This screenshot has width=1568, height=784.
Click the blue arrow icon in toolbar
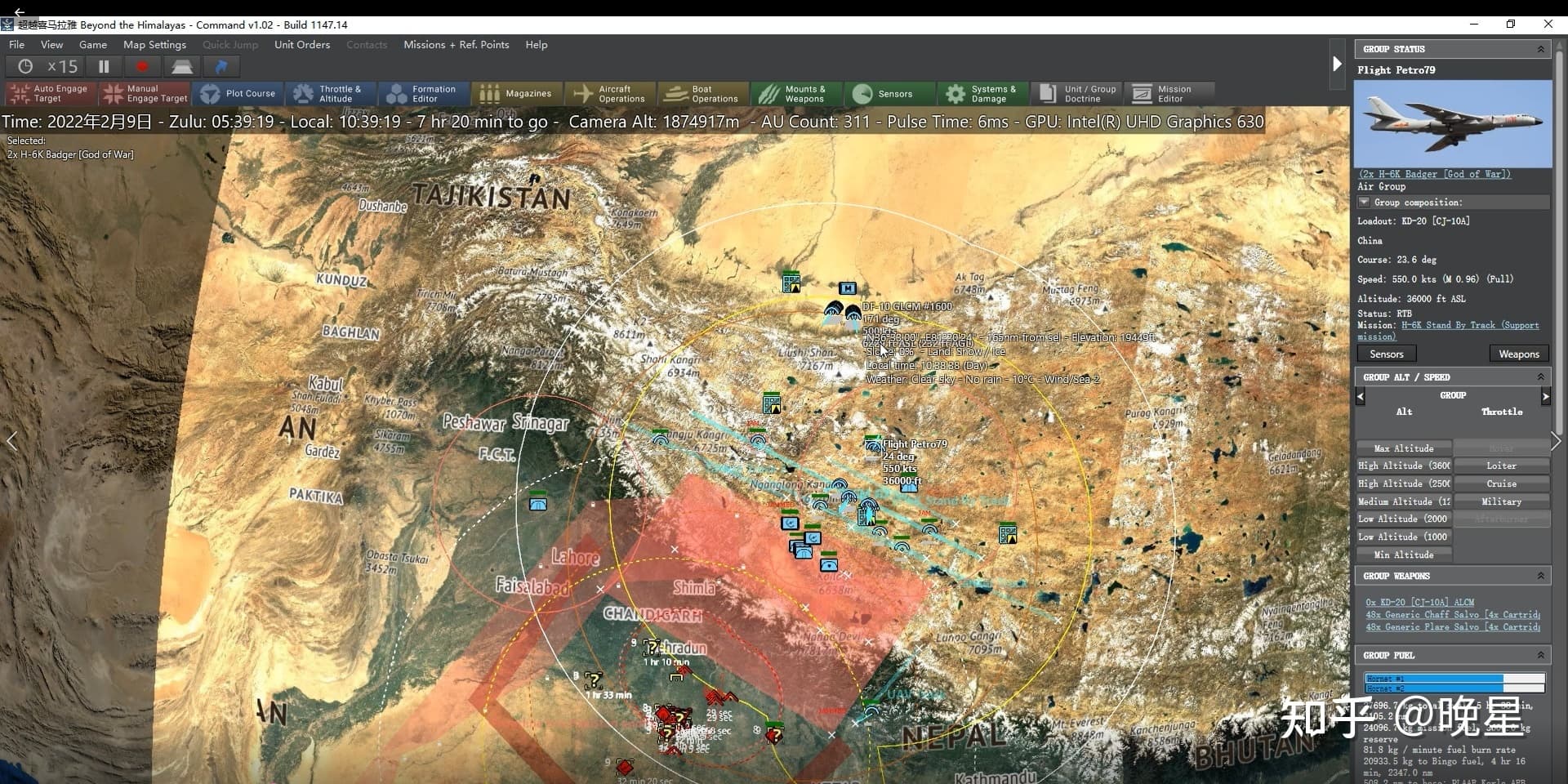pyautogui.click(x=220, y=67)
